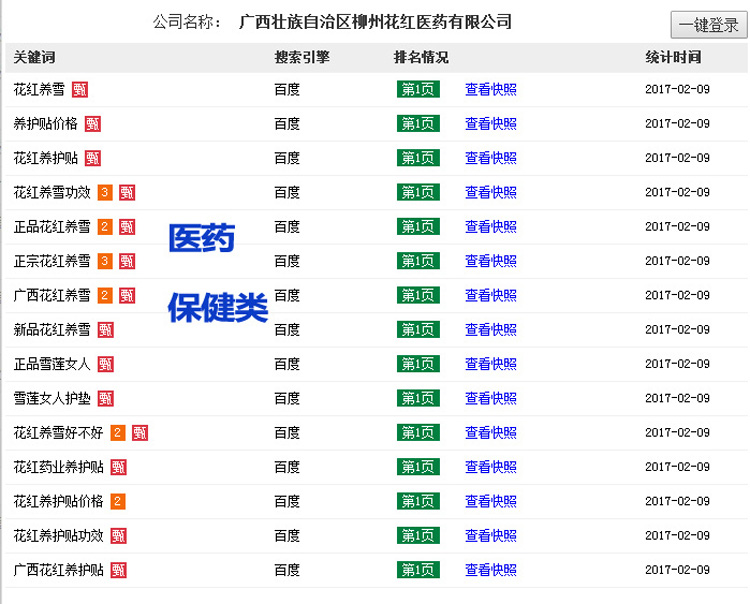Select keyword text 雪莲女人护垫
The width and height of the screenshot is (750, 604).
tap(52, 398)
